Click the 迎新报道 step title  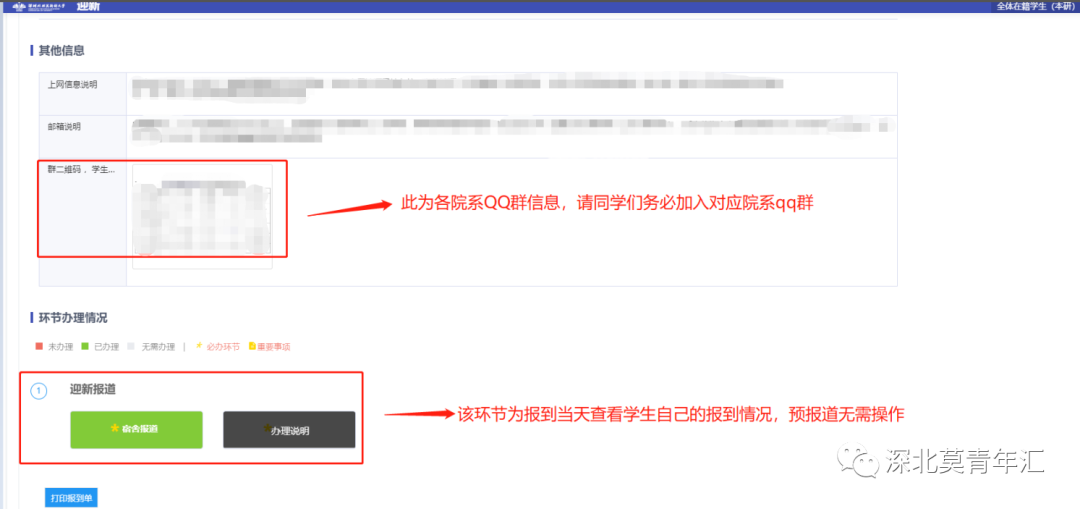click(x=93, y=389)
